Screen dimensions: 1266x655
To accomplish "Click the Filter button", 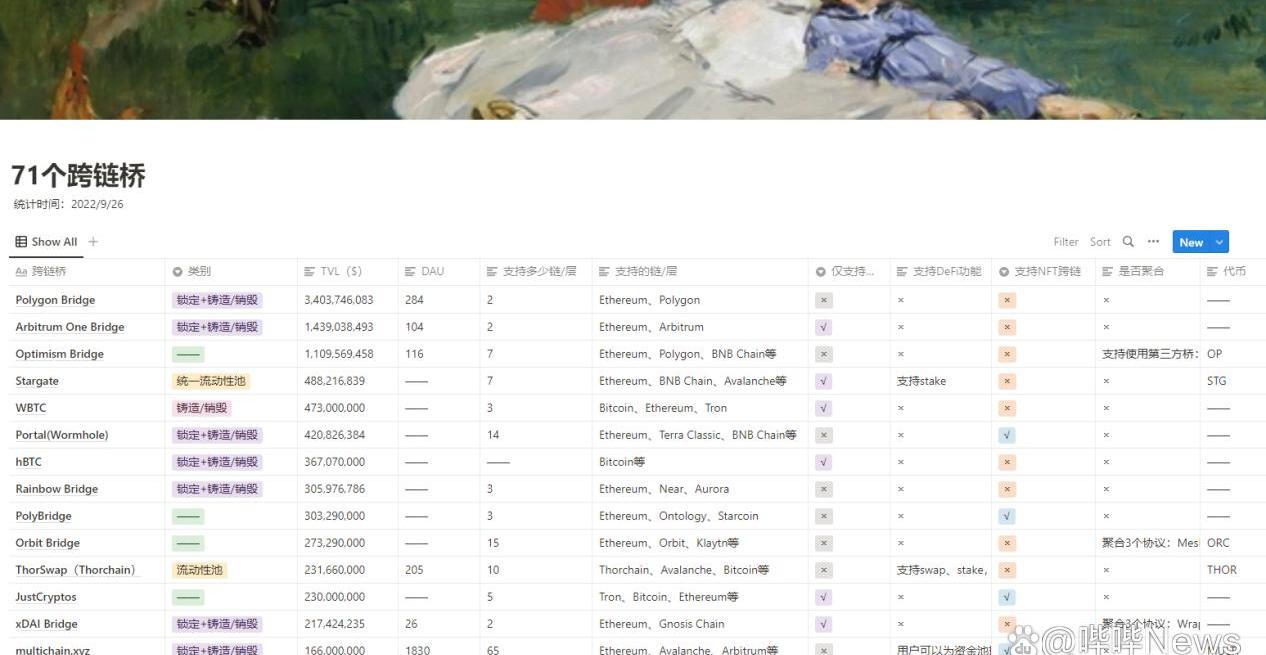I will (x=1066, y=242).
